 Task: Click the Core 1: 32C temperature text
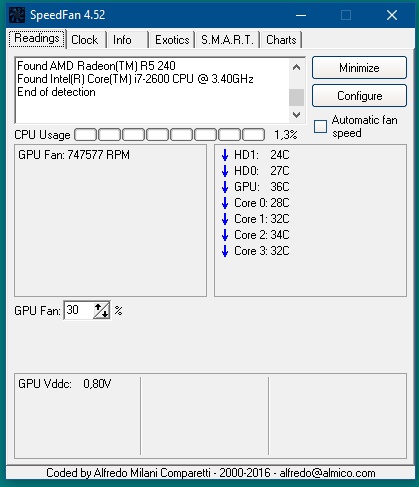(x=262, y=219)
